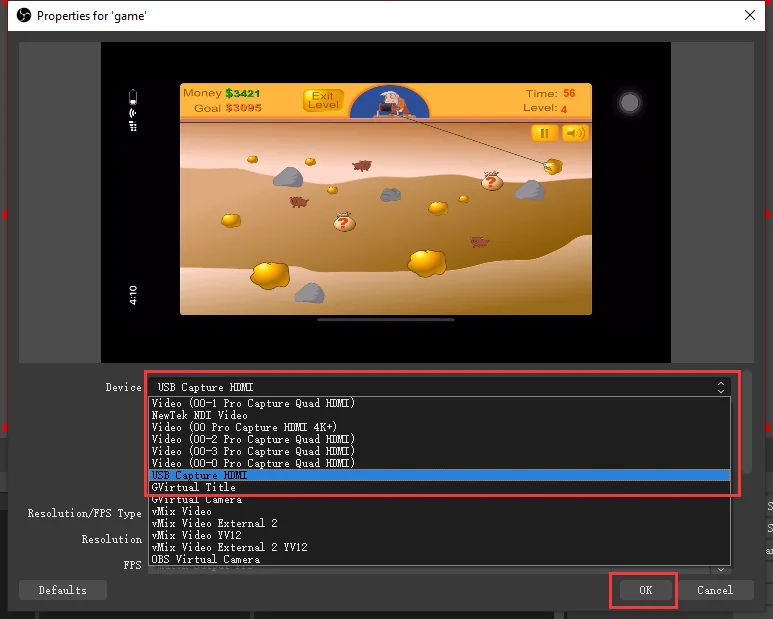
Task: Click the Level: 4 text
Action: click(x=545, y=108)
